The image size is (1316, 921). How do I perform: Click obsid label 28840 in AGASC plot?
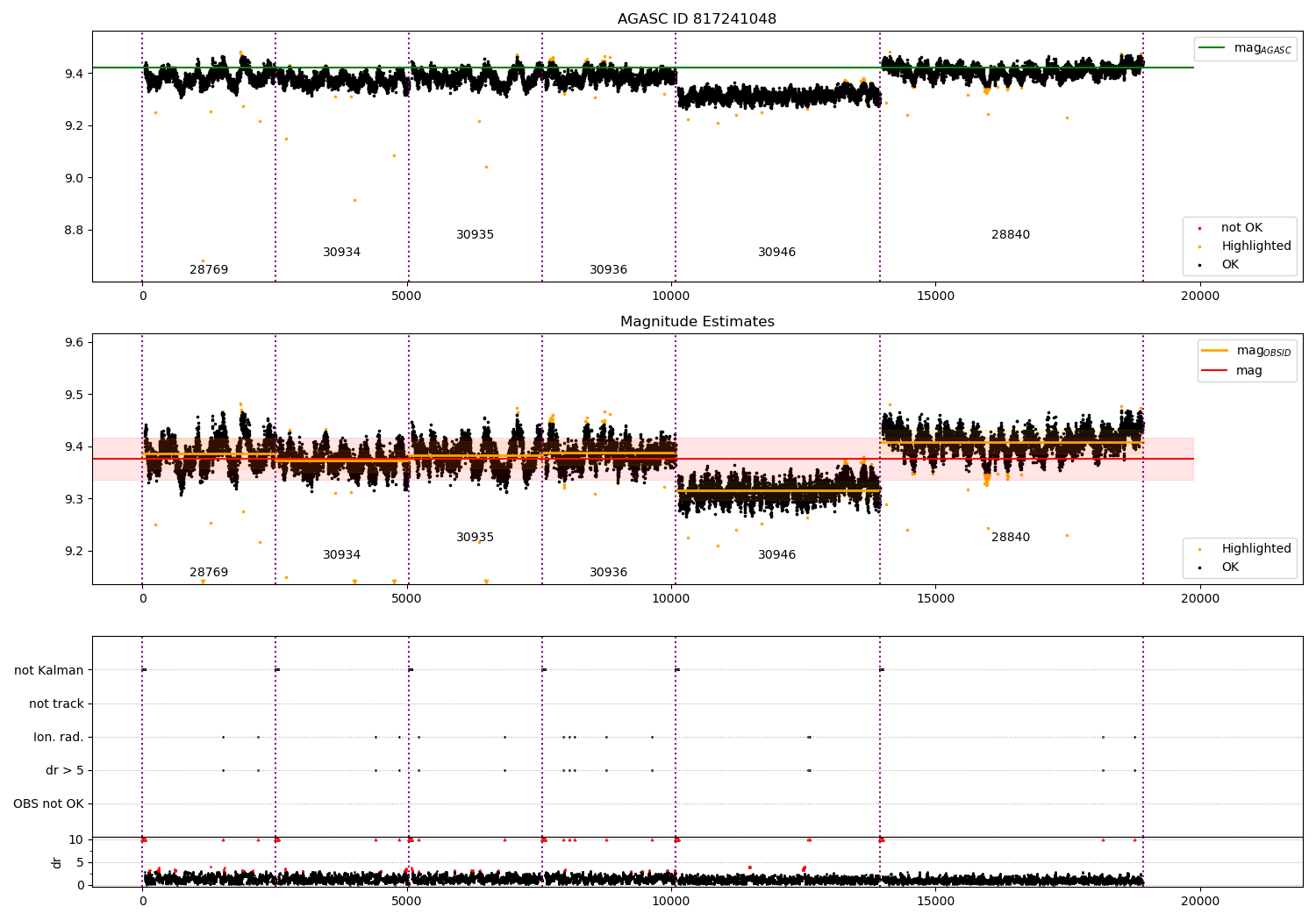pos(1011,235)
